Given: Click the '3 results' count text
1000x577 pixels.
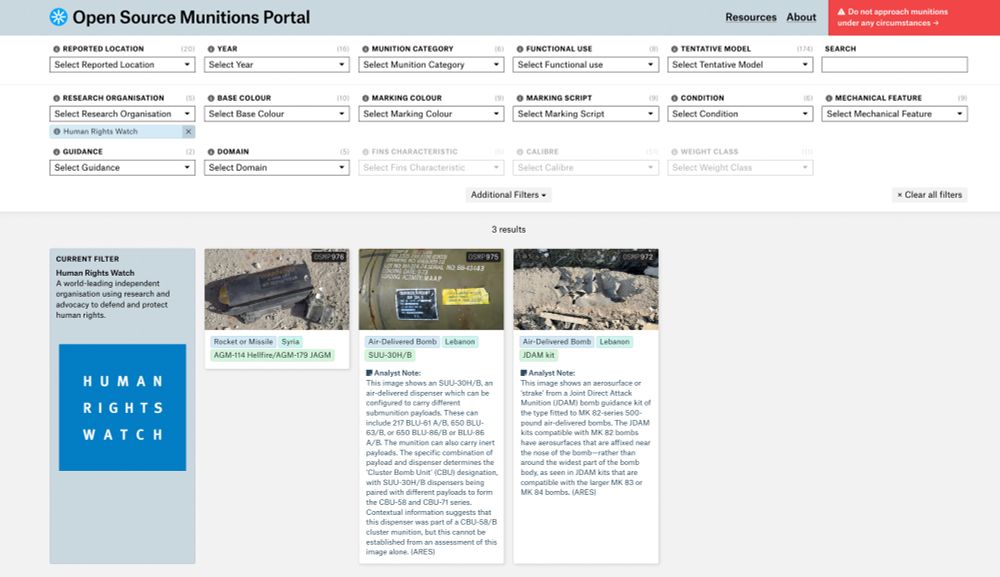Looking at the screenshot, I should 508,230.
